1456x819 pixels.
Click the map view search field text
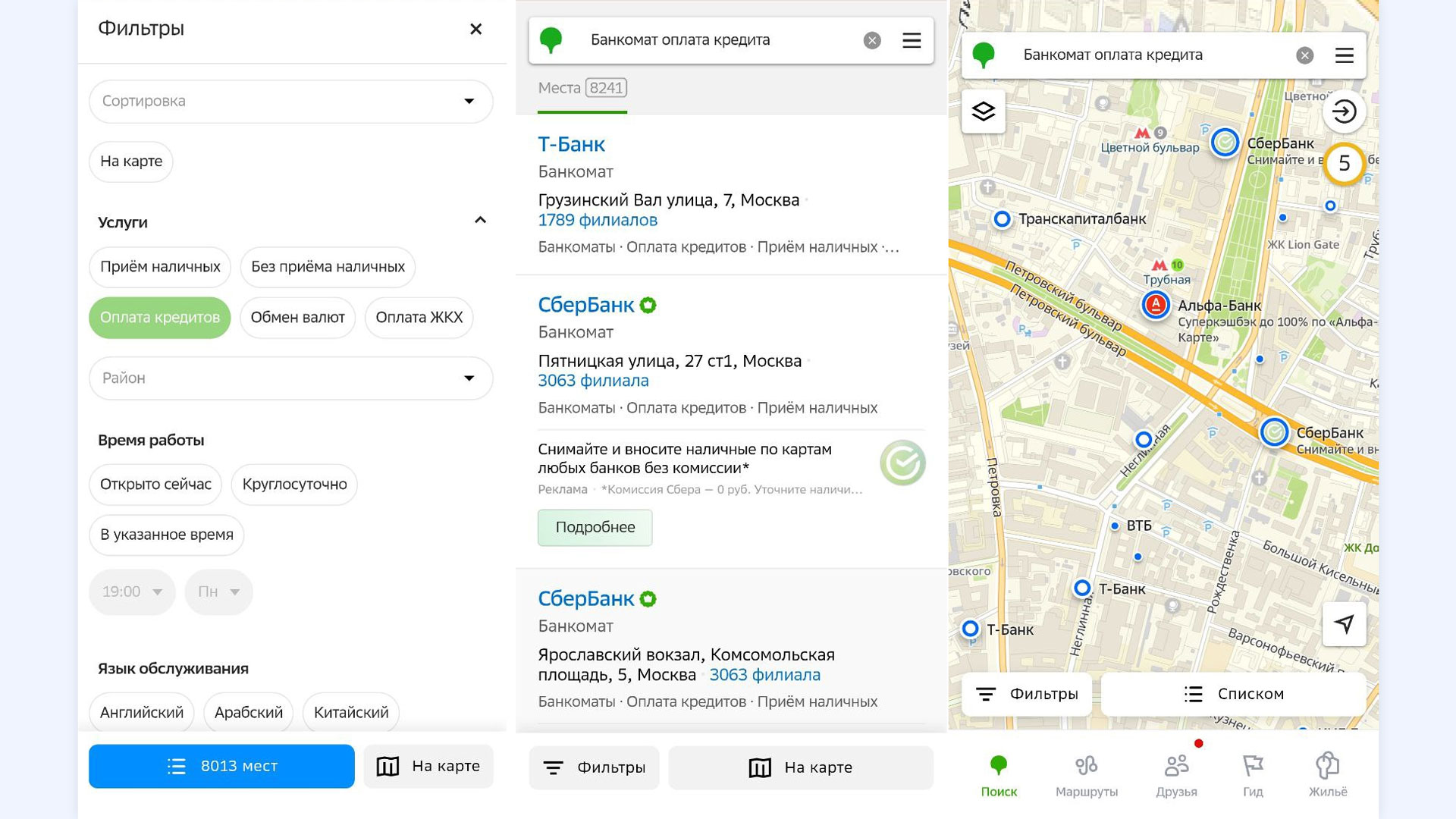pos(1112,55)
